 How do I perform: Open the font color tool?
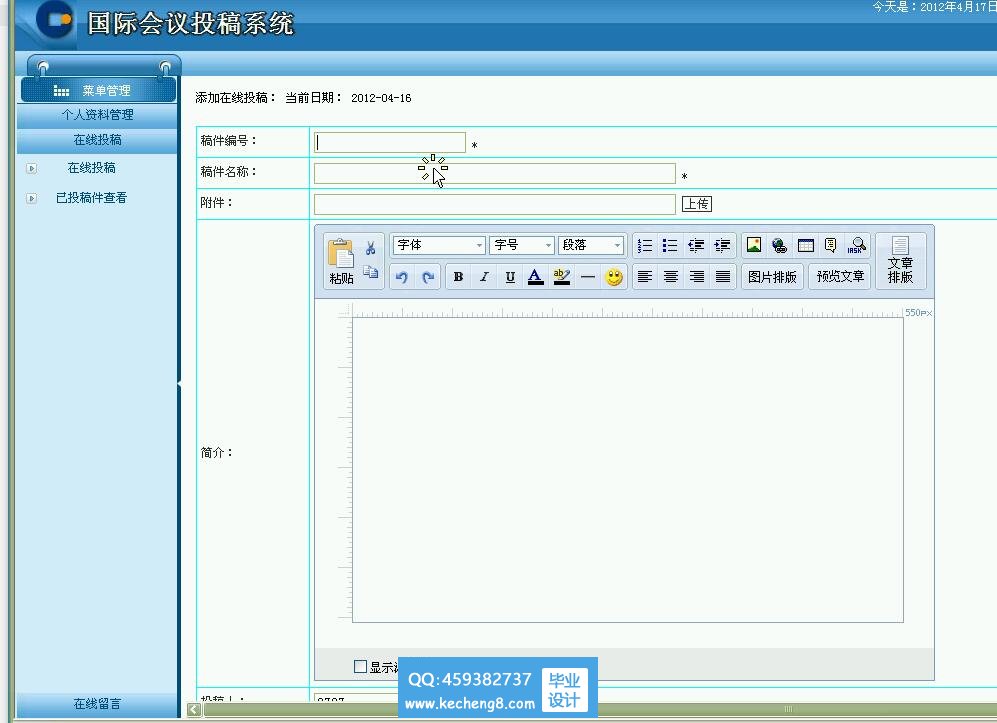point(536,277)
